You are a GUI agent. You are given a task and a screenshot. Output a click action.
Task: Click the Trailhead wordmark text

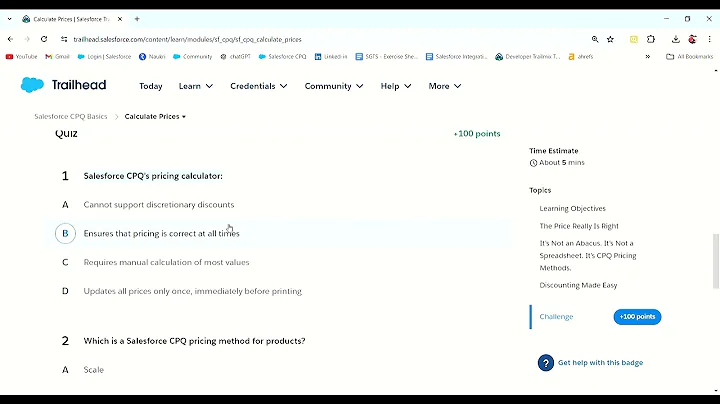79,85
